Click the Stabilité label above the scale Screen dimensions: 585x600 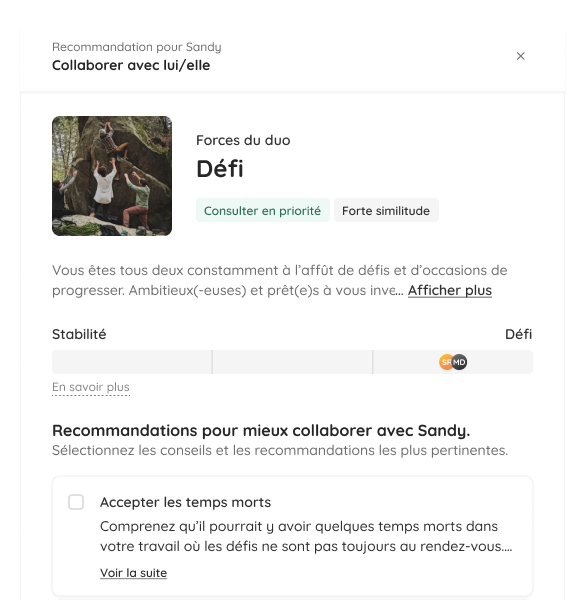pos(79,334)
